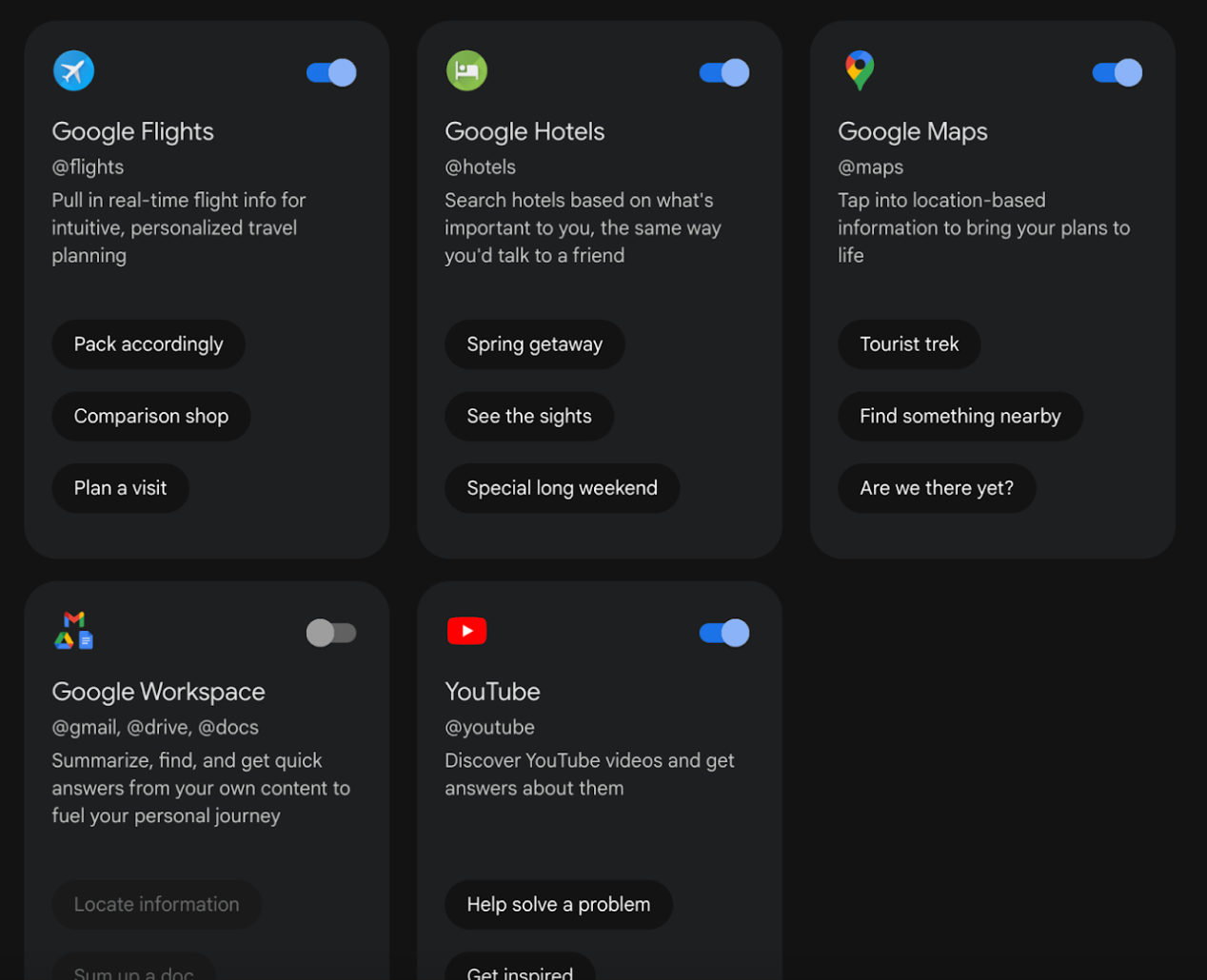Toggle off the Google Maps extension
The image size is (1207, 980).
point(1117,71)
